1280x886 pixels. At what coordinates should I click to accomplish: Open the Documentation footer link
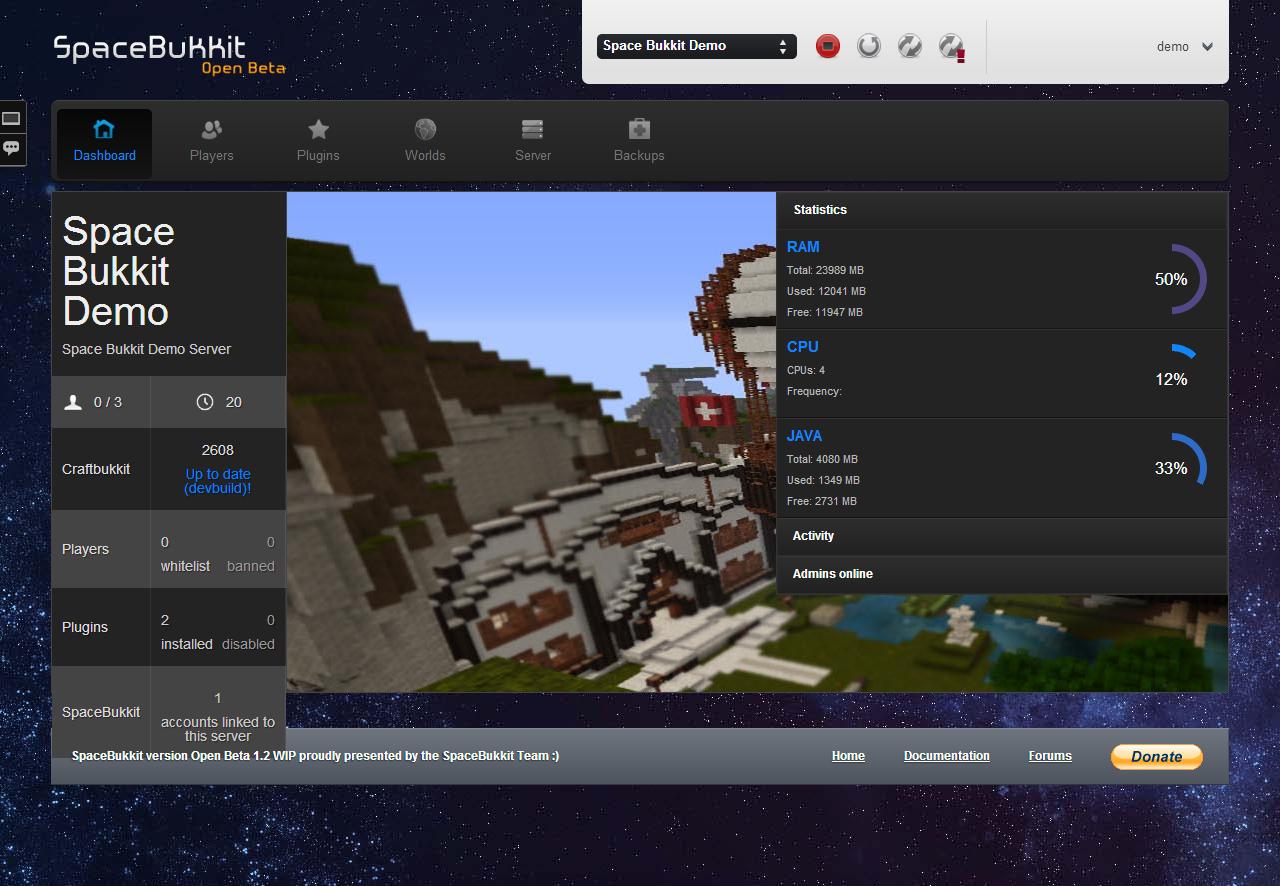coord(947,756)
